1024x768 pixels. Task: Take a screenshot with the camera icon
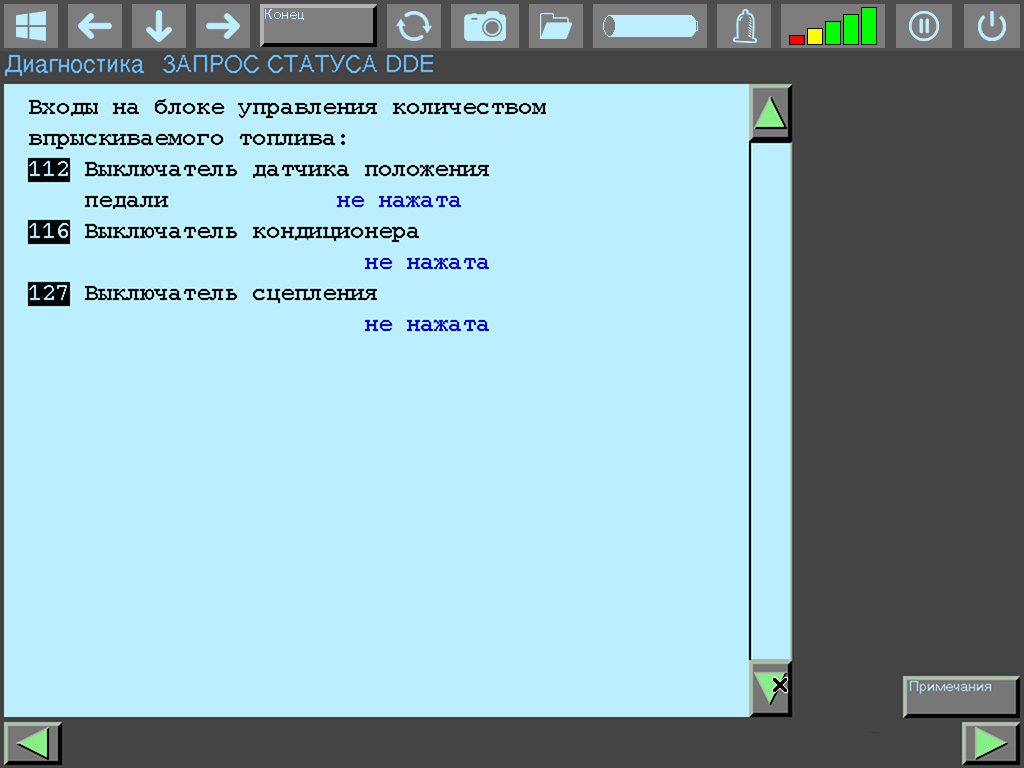(x=485, y=25)
